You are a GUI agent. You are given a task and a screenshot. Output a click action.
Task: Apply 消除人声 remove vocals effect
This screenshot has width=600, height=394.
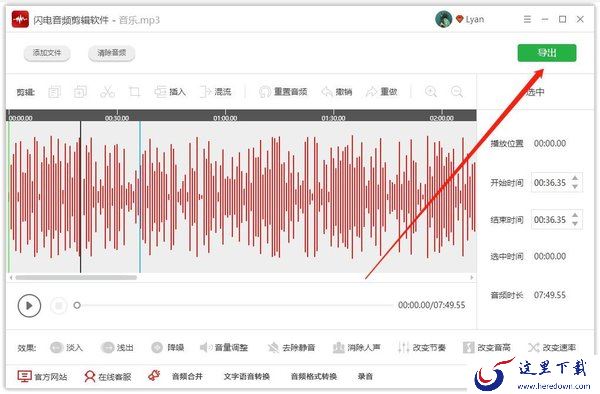tap(357, 347)
